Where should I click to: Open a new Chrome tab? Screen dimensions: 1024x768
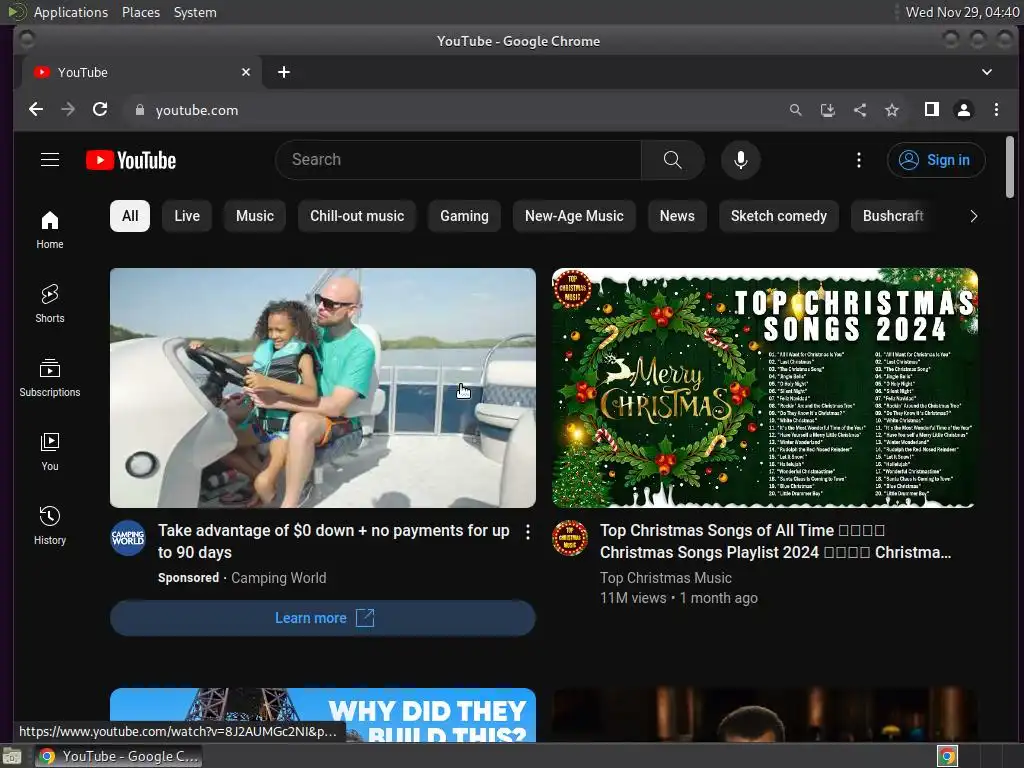coord(283,72)
